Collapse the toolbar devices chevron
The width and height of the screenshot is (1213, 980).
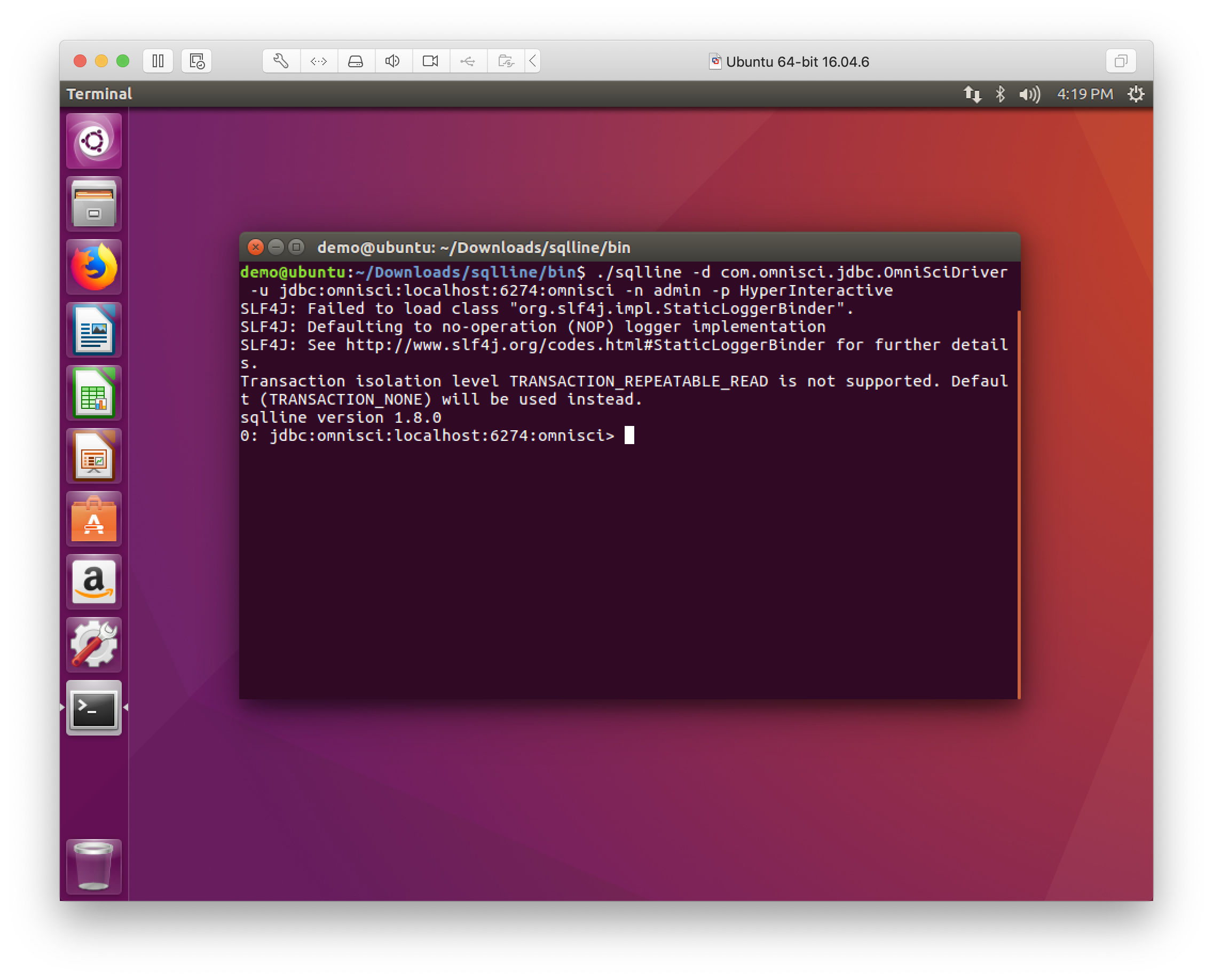pyautogui.click(x=532, y=61)
